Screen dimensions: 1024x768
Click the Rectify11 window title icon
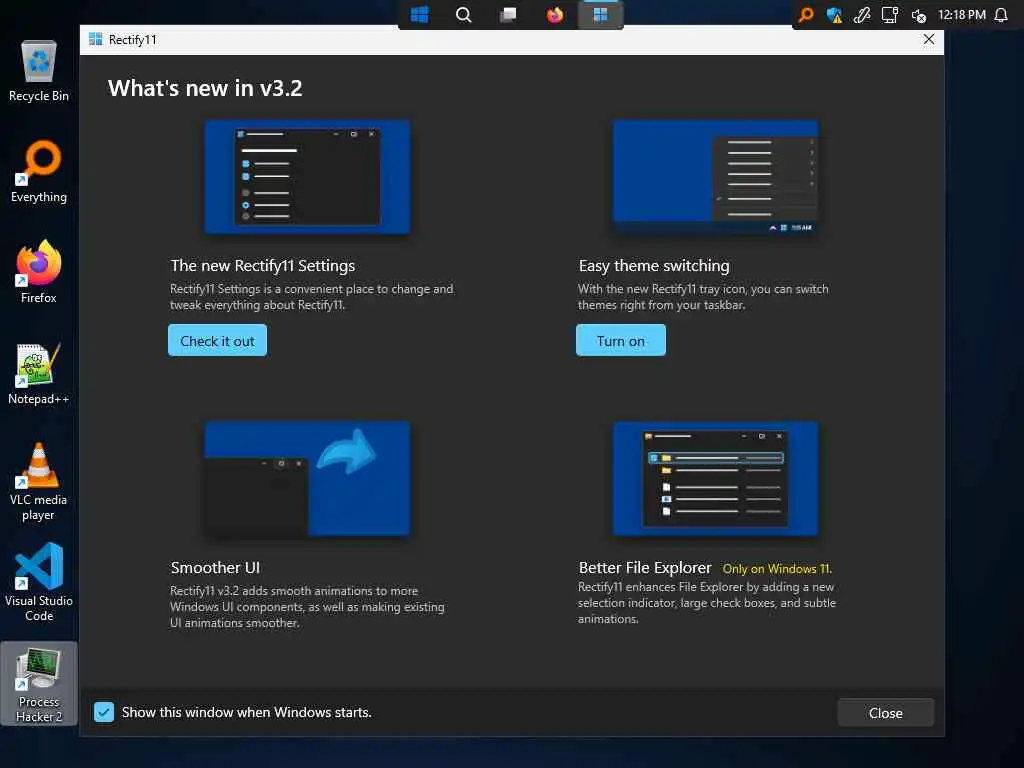(x=95, y=39)
